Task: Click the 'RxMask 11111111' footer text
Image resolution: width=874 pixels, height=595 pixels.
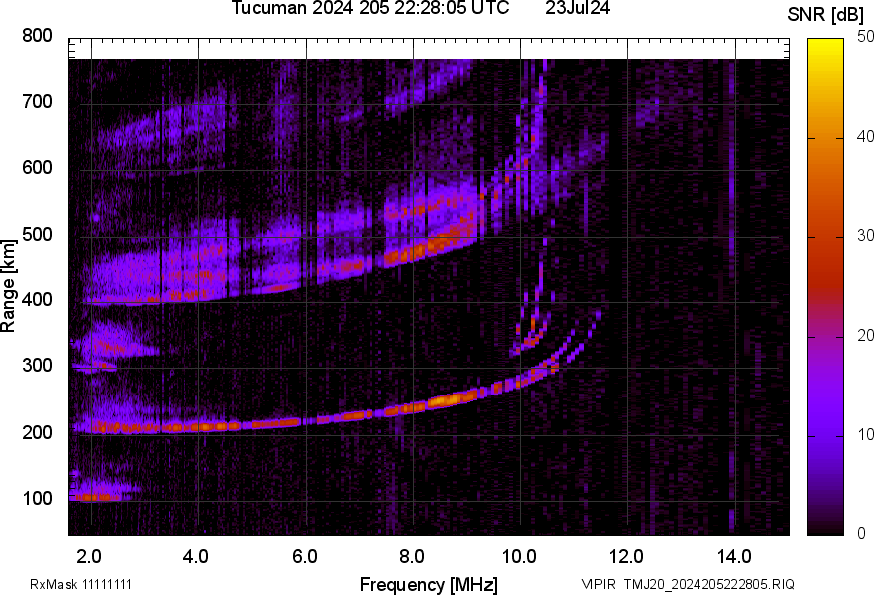Action: click(81, 584)
